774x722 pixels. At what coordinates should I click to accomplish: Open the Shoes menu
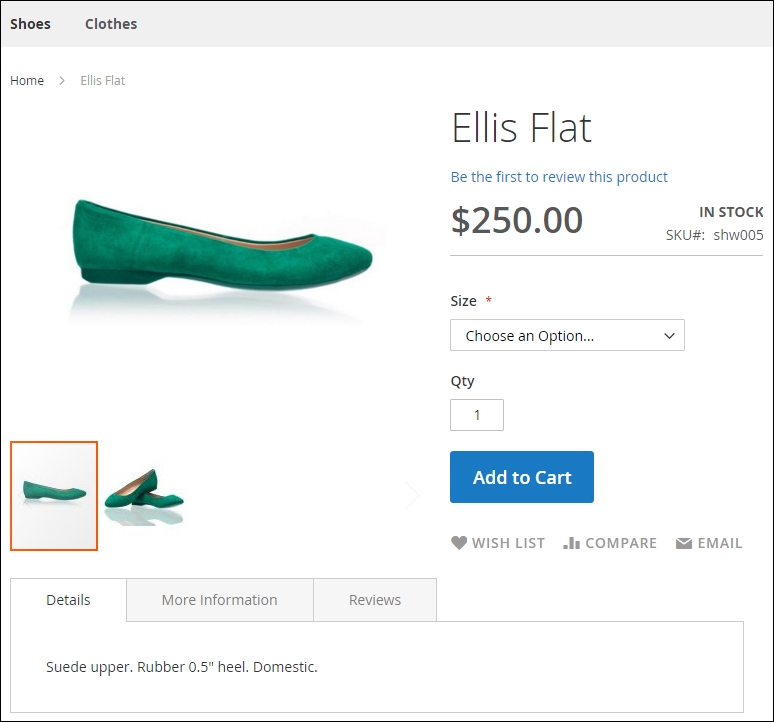tap(30, 24)
